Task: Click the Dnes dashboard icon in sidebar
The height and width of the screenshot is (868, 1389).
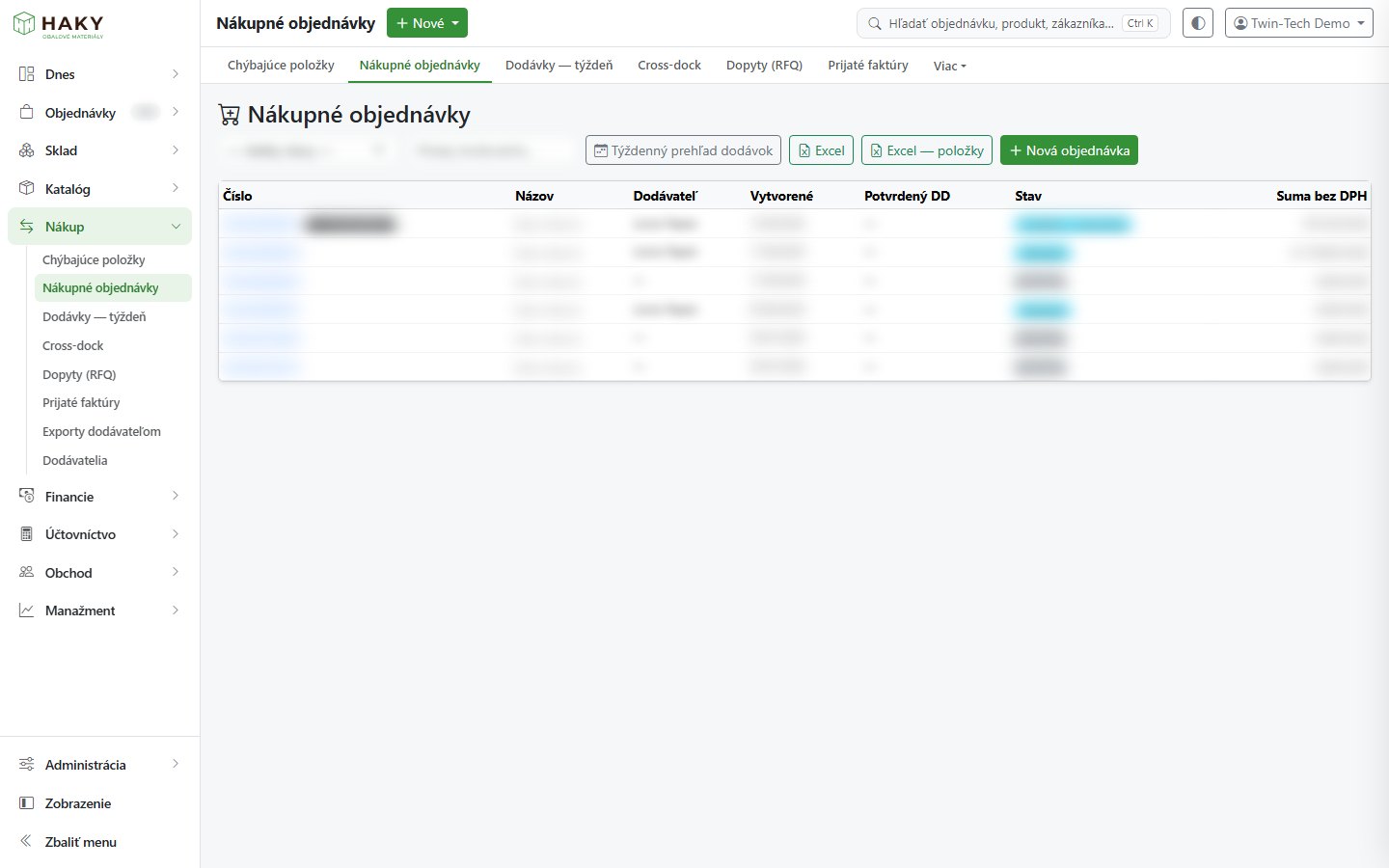Action: click(x=27, y=74)
